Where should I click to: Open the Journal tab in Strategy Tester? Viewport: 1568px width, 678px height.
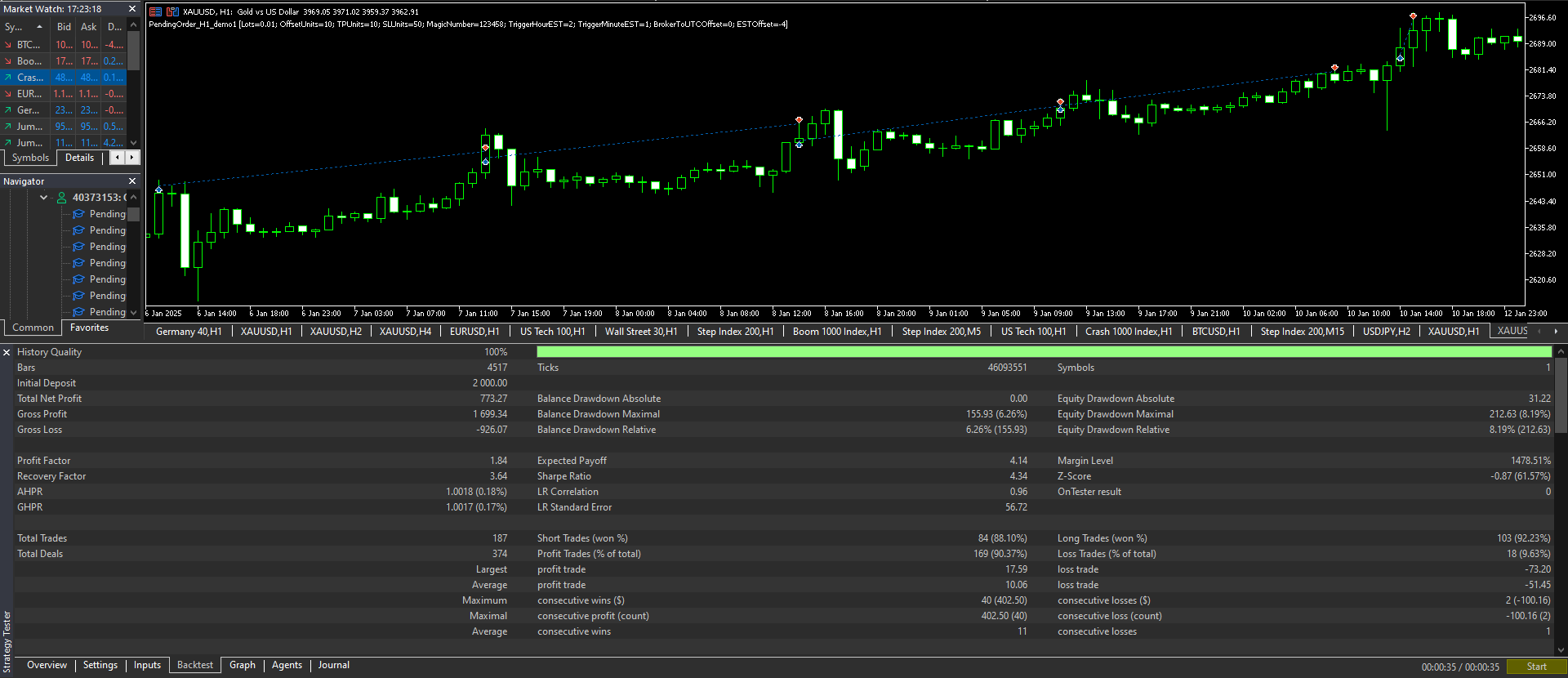[333, 665]
